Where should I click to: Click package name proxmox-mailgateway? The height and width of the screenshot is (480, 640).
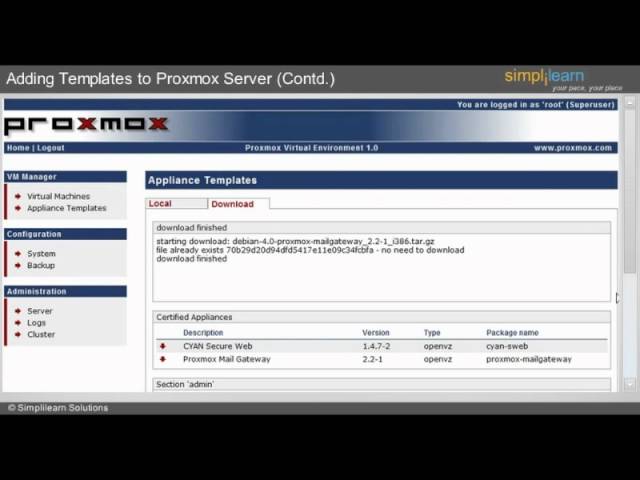click(x=529, y=359)
